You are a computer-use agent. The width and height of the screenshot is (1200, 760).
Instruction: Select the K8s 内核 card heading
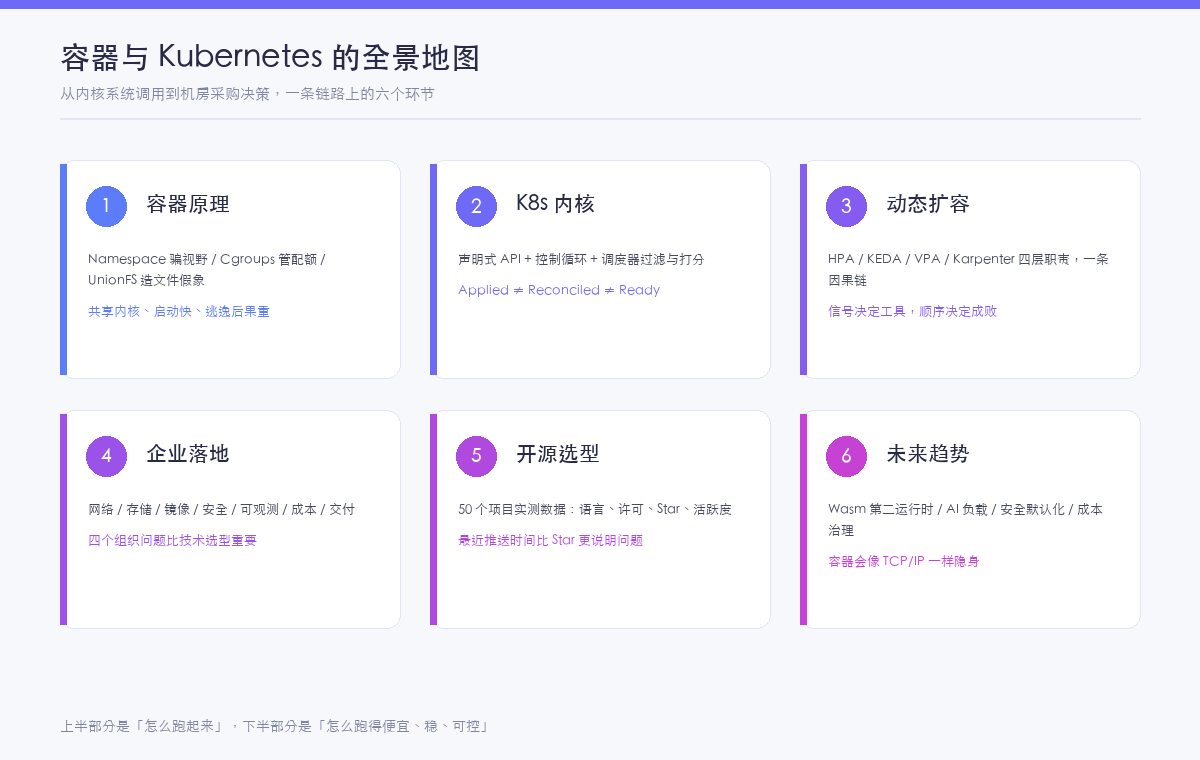click(x=555, y=205)
